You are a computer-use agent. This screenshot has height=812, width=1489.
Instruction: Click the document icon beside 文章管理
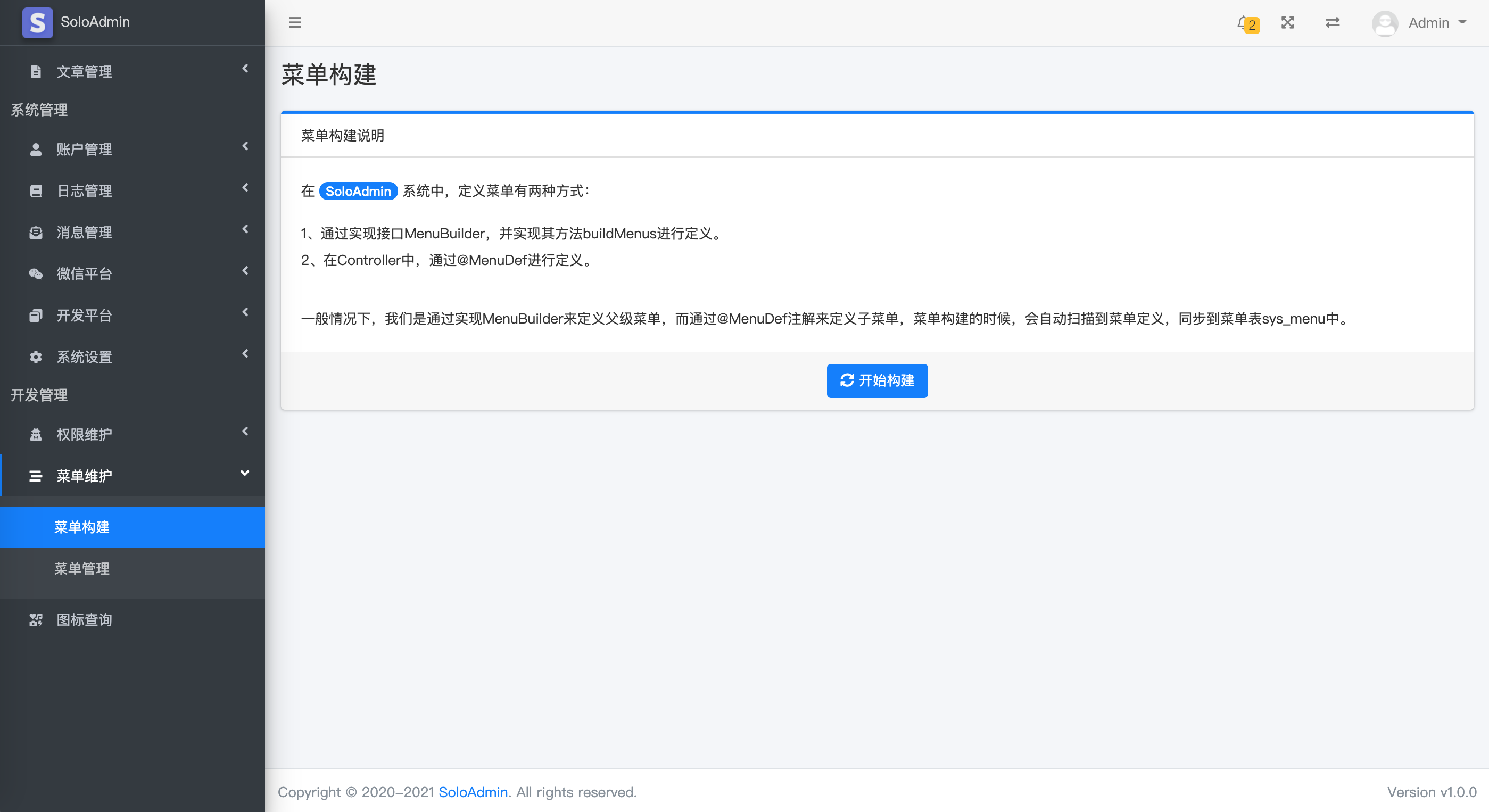36,72
